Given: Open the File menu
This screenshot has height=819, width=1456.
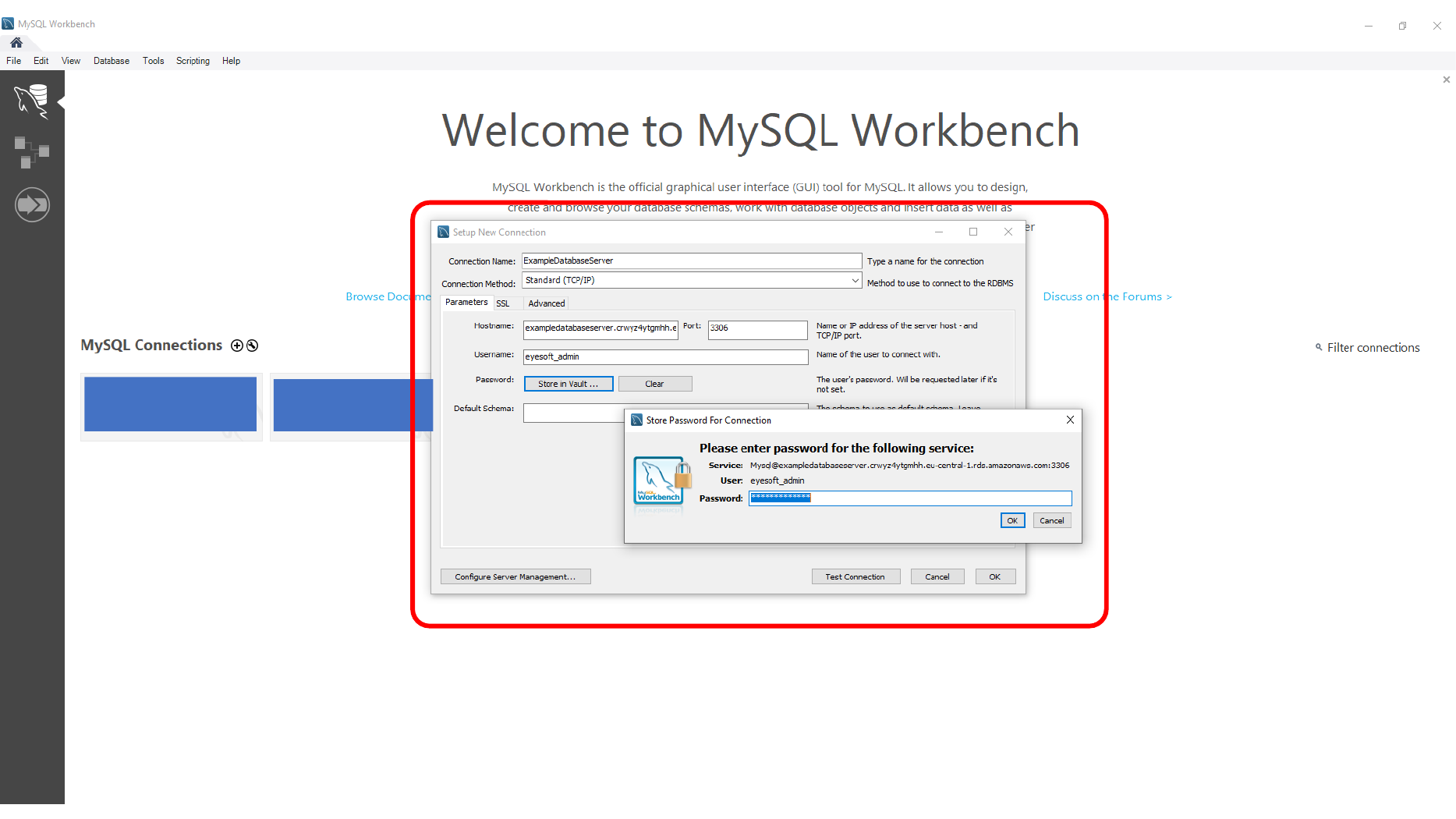Looking at the screenshot, I should 14,61.
